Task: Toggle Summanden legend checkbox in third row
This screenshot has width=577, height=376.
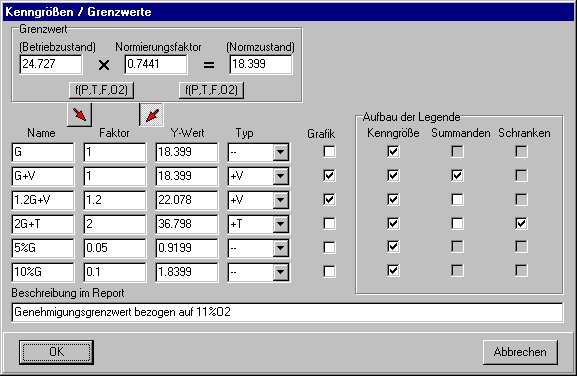Action: pos(457,199)
